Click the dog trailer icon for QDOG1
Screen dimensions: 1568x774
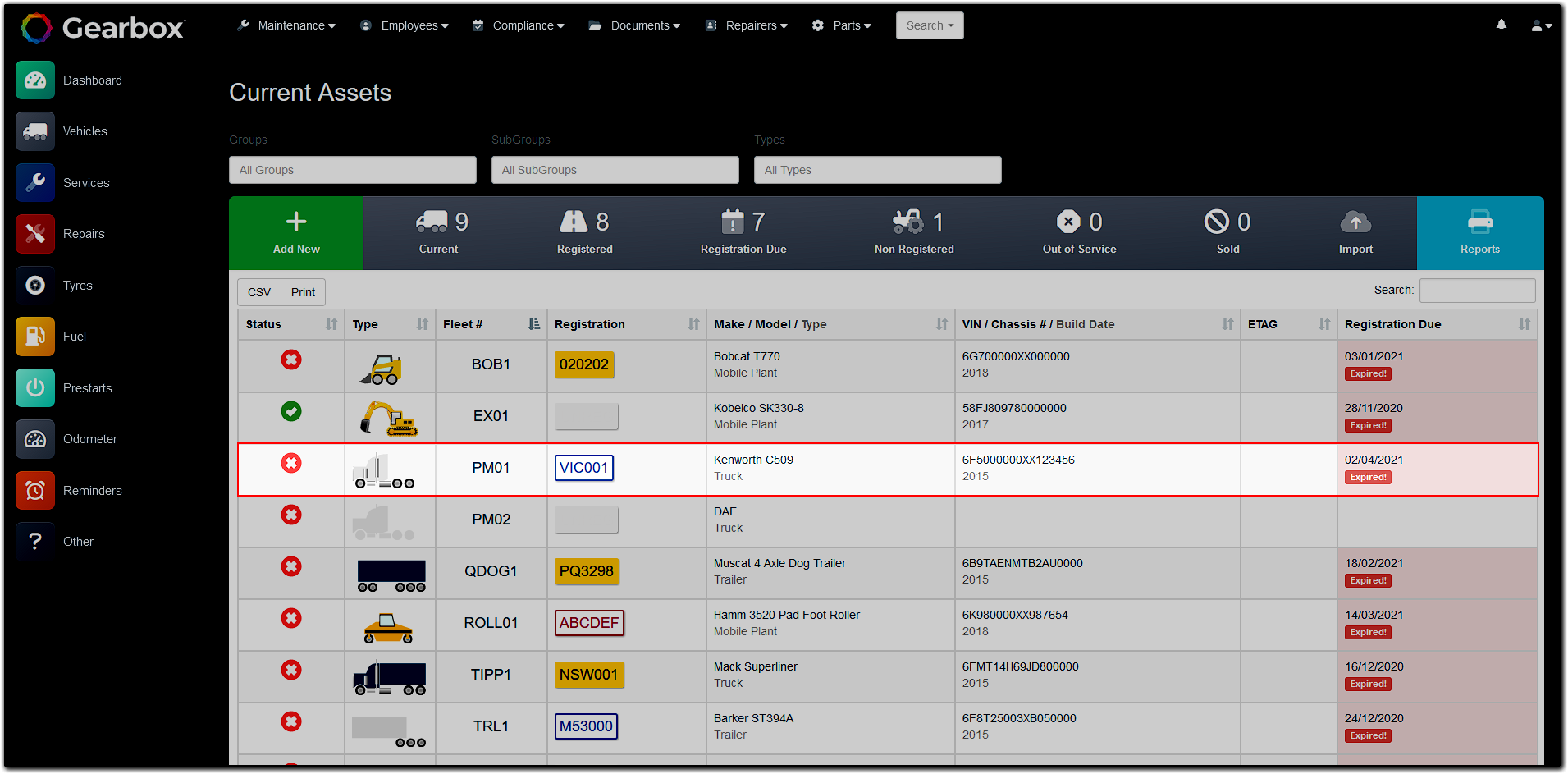[x=391, y=575]
